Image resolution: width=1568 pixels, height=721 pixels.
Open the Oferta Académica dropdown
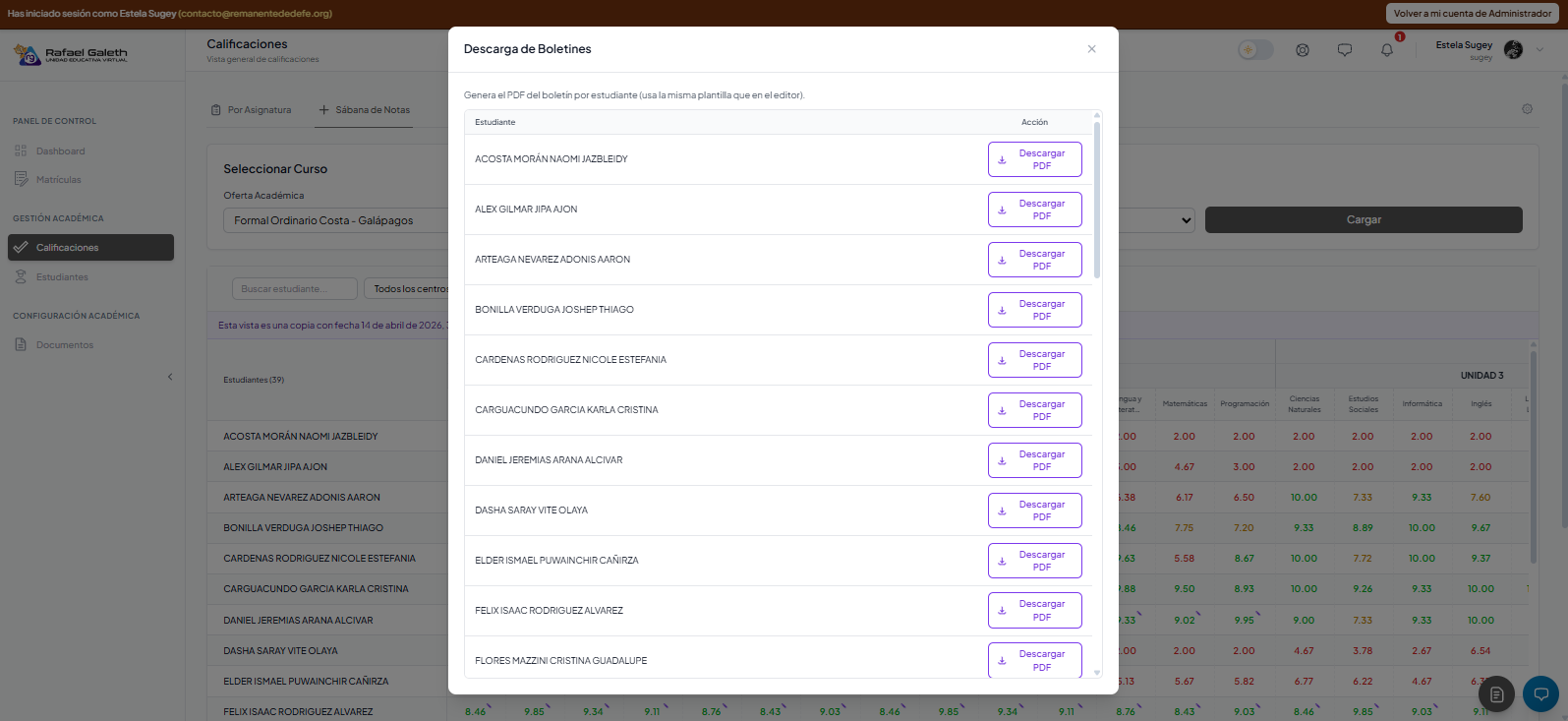(334, 220)
